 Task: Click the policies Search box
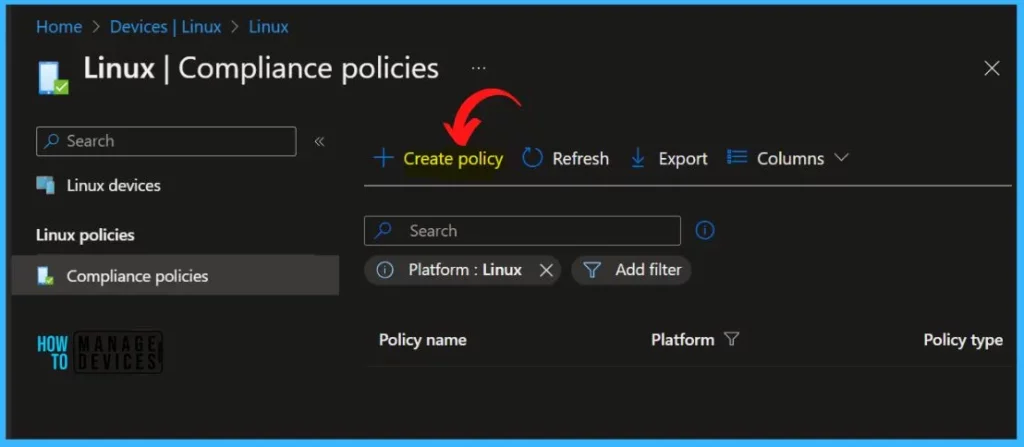pos(522,231)
